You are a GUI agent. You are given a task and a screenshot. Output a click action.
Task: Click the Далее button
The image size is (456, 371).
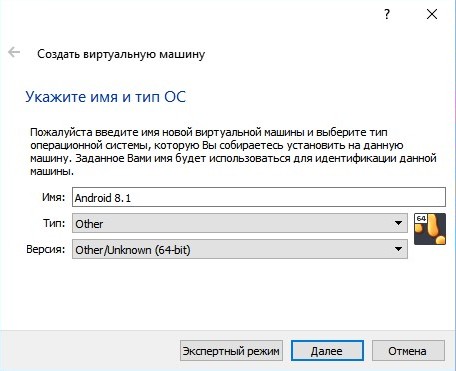pos(327,351)
